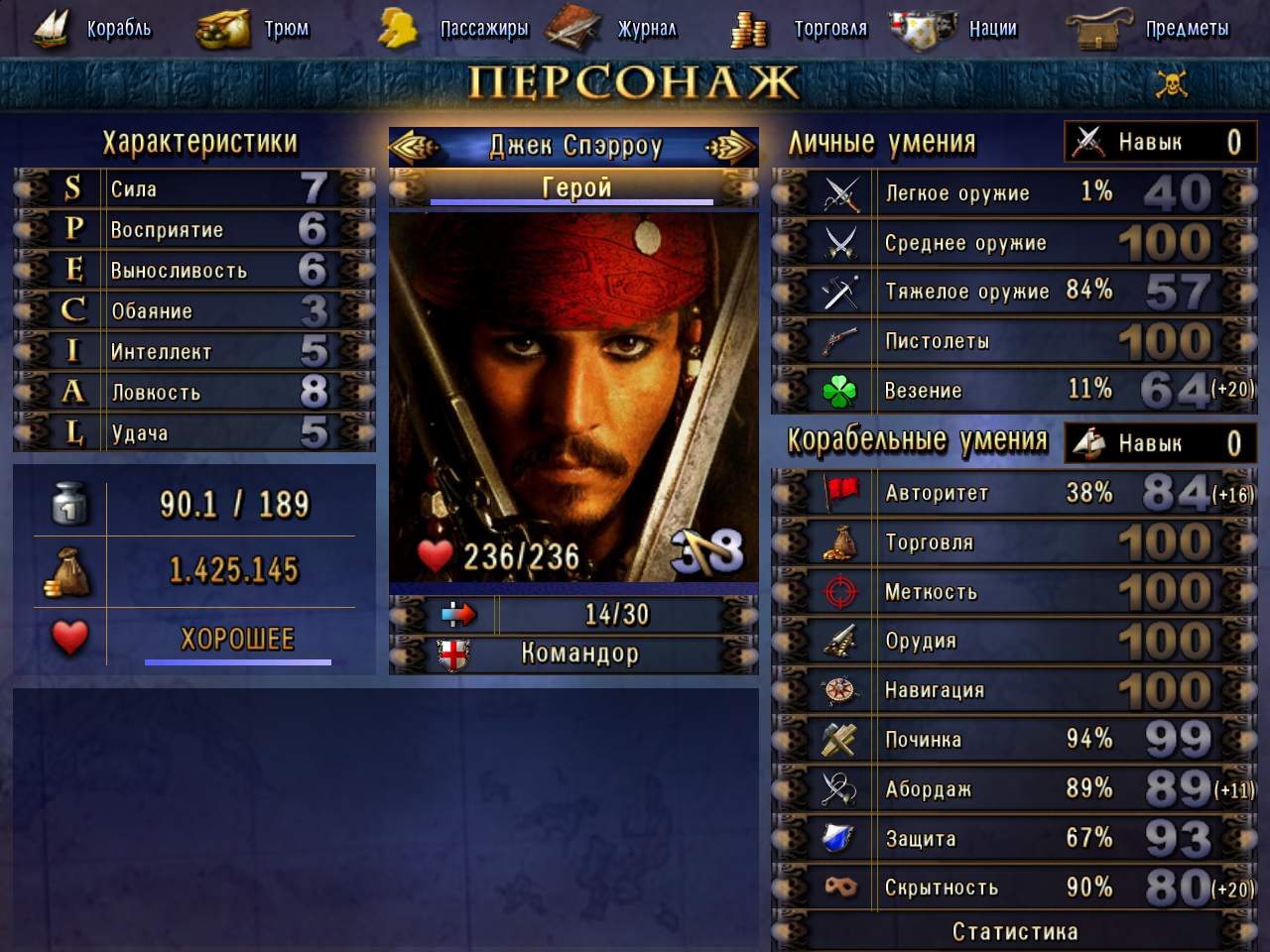Open the Пассажиры menu tab
Image resolution: width=1270 pixels, height=952 pixels.
[484, 29]
